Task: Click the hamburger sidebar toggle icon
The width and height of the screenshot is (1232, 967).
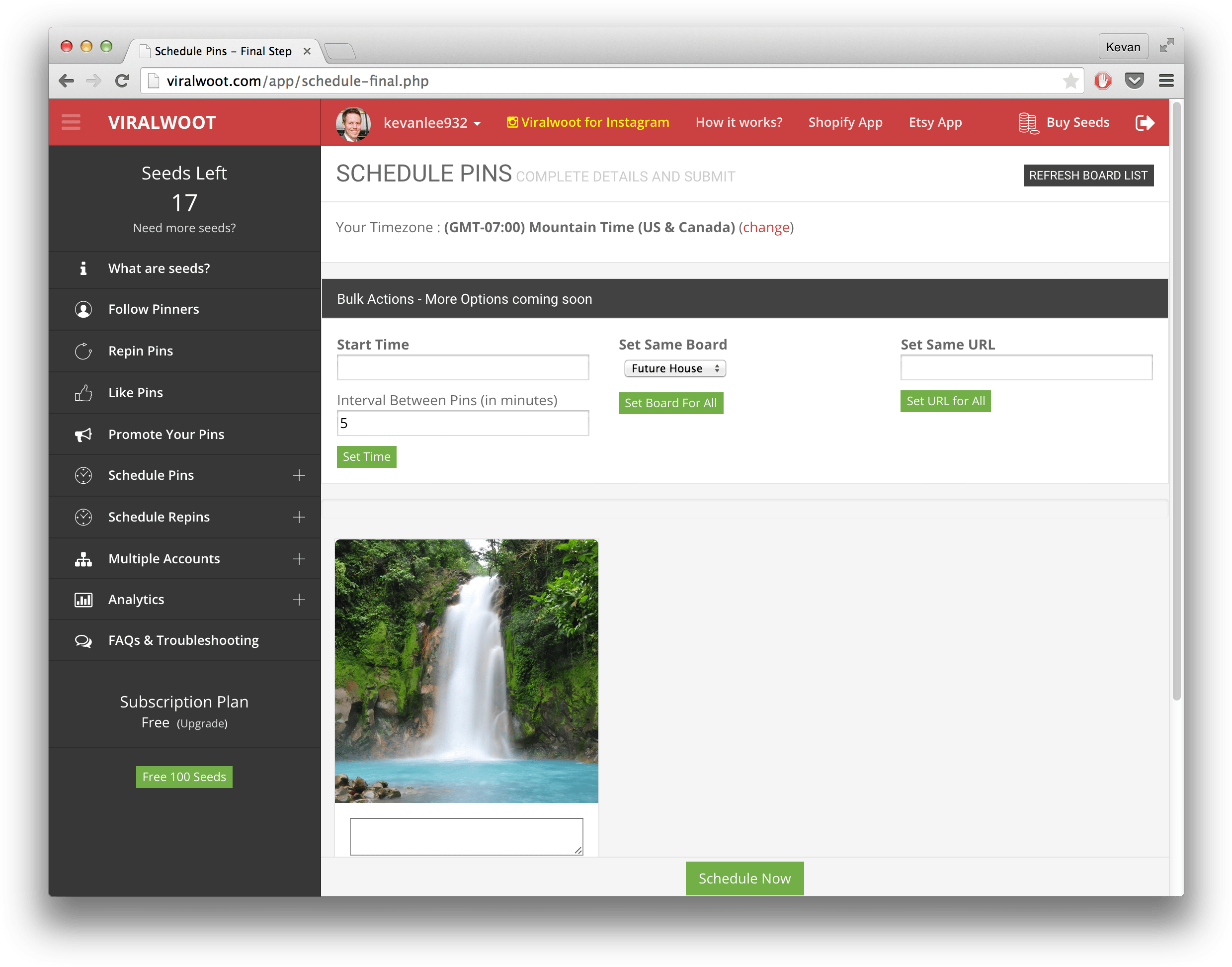Action: pos(71,122)
